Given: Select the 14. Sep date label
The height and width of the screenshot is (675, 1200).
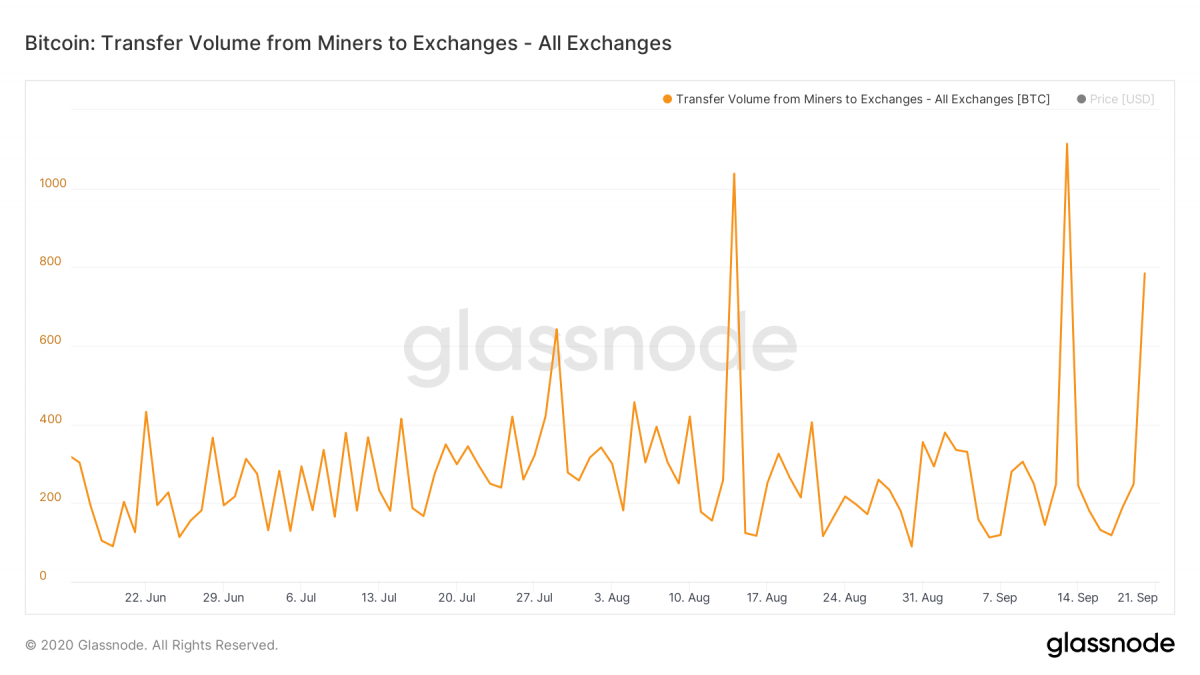Looking at the screenshot, I should [x=1077, y=598].
